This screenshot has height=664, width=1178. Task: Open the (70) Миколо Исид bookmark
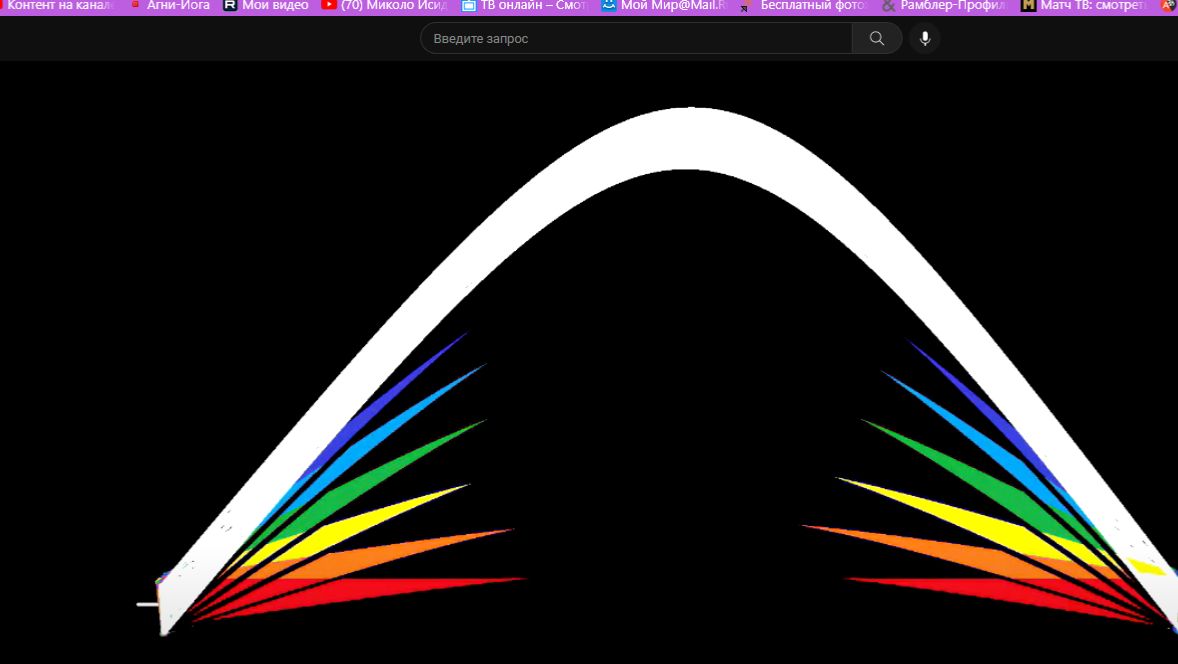pos(394,5)
